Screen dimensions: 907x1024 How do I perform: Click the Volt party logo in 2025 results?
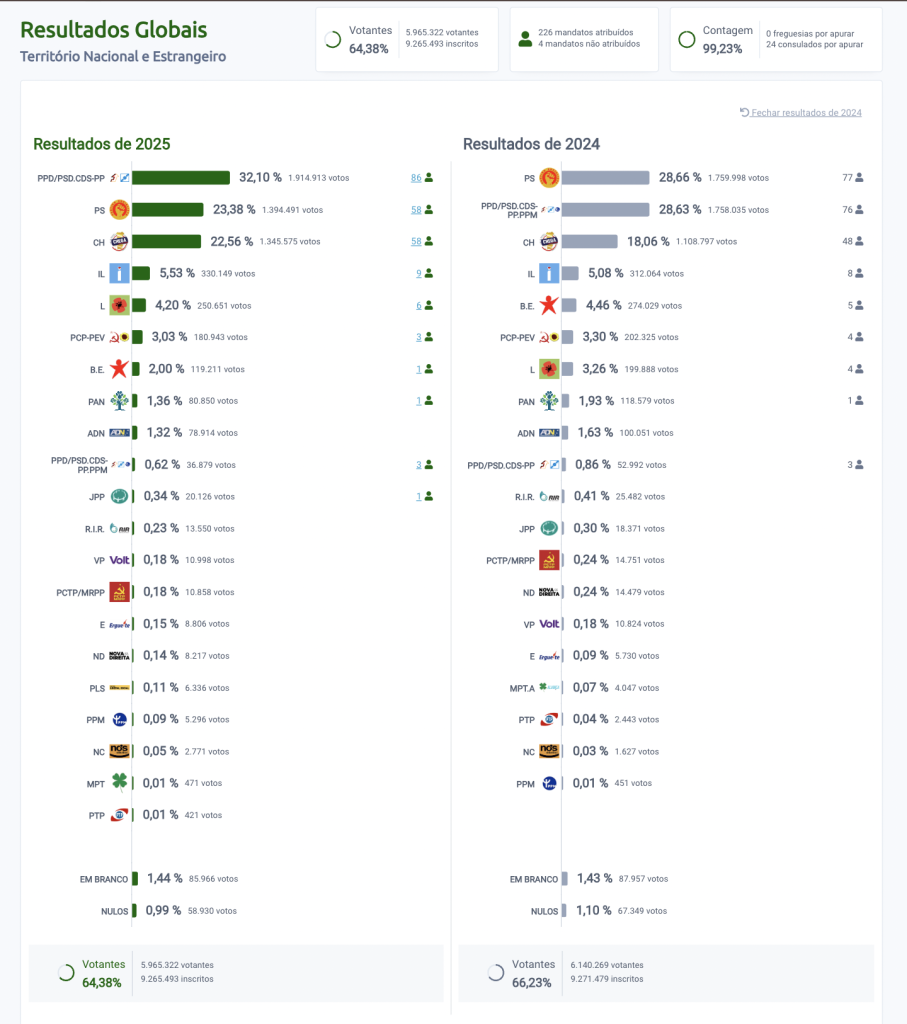[119, 560]
